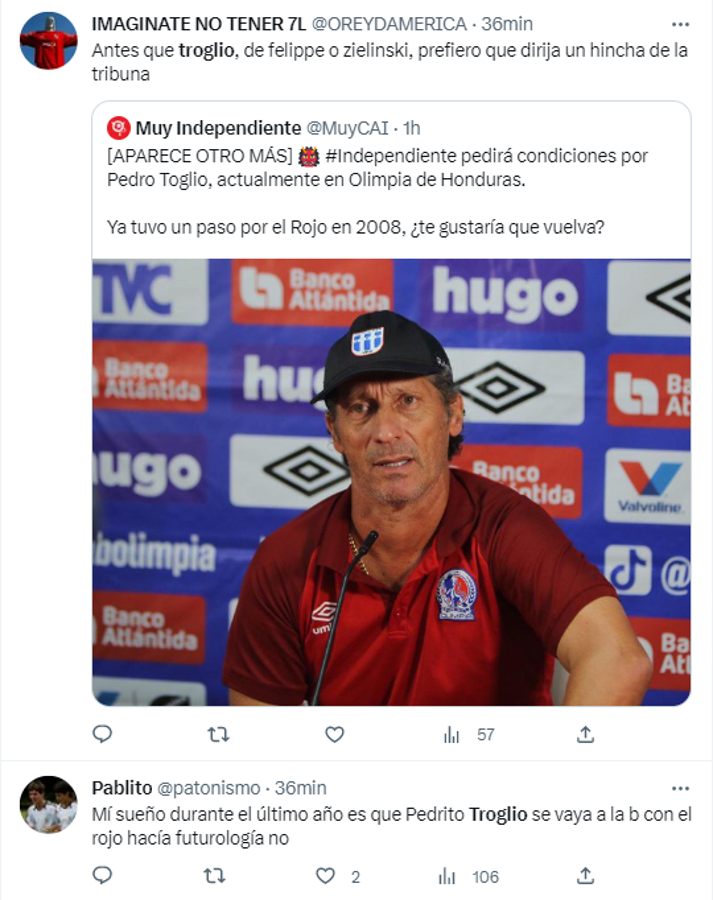Share the IMAGINATE NO TENER 7L post
The image size is (713, 900).
tap(585, 734)
